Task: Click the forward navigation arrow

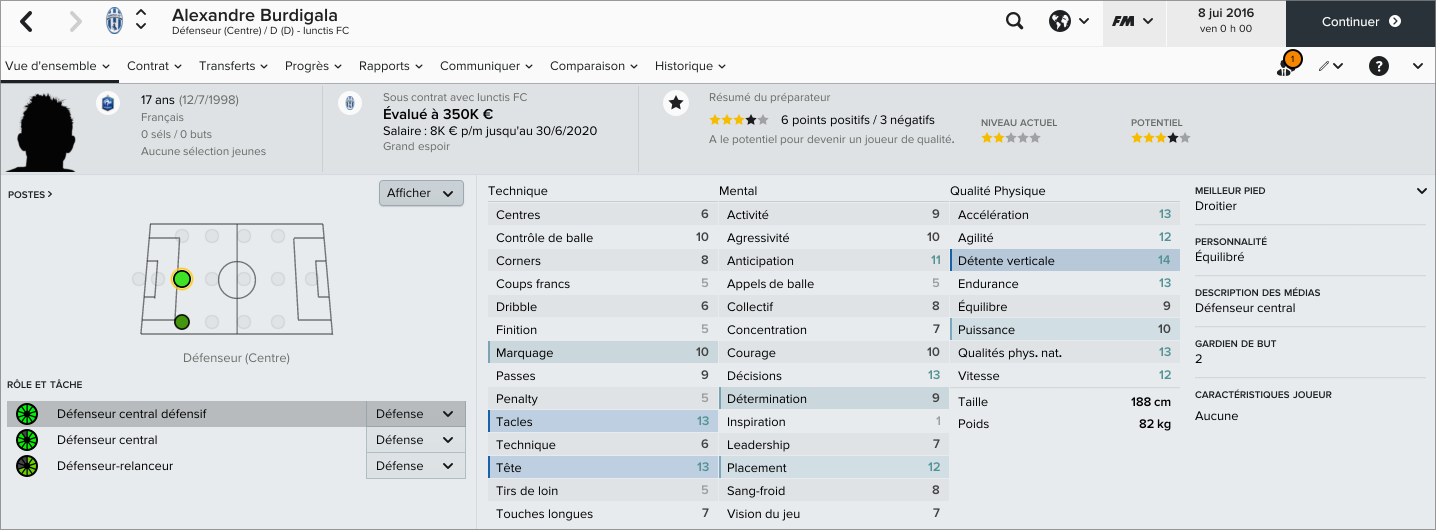Action: pos(76,21)
